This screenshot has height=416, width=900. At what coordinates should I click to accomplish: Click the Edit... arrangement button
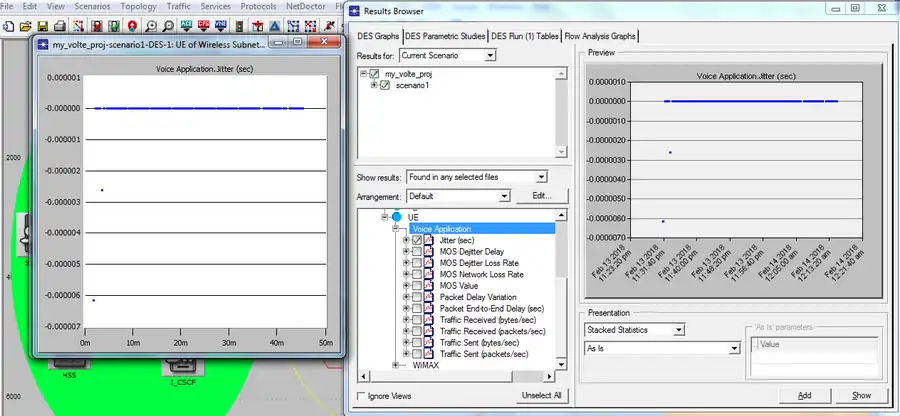tap(542, 196)
